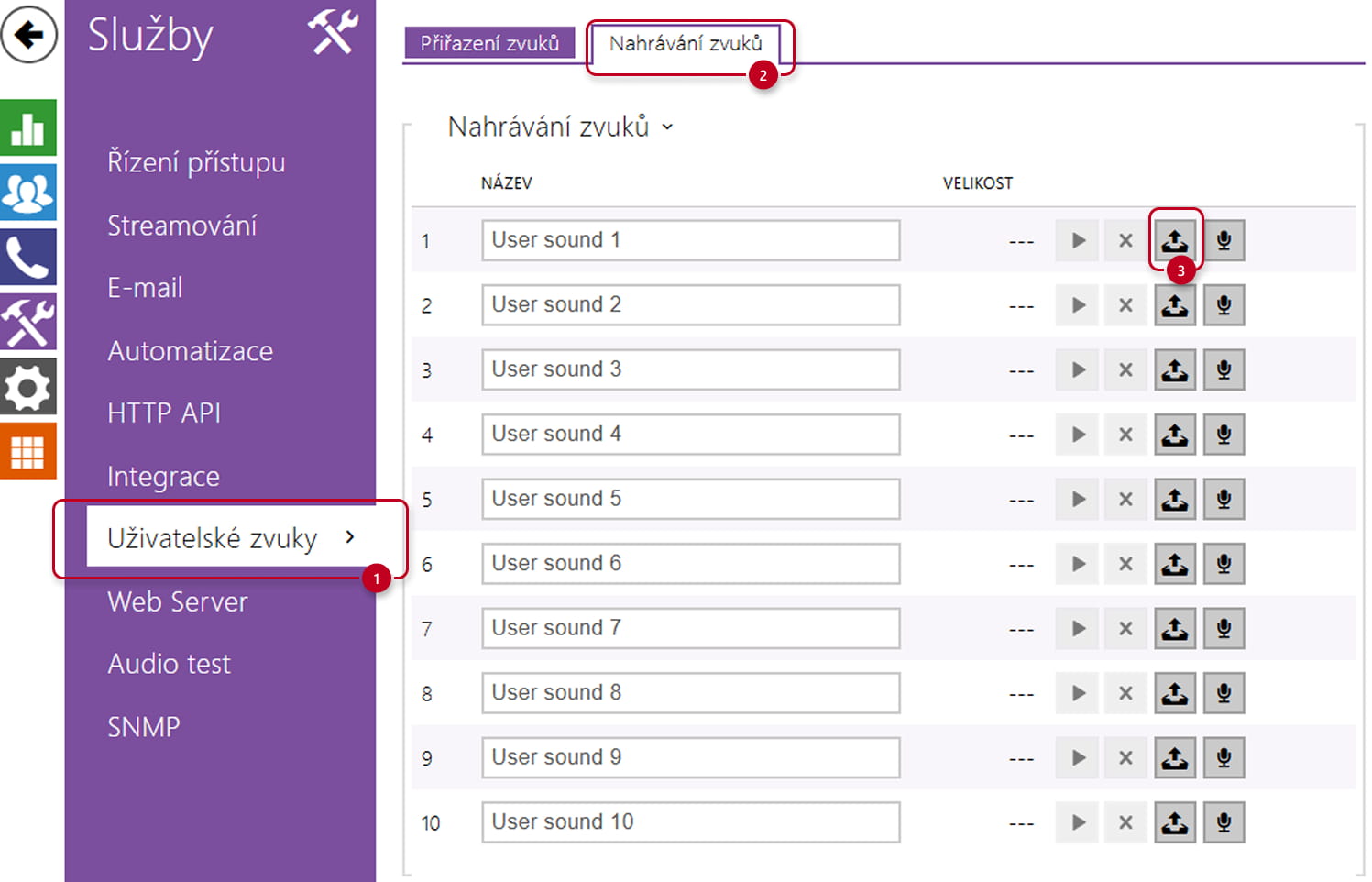Edit the User sound 10 name field

pyautogui.click(x=691, y=822)
